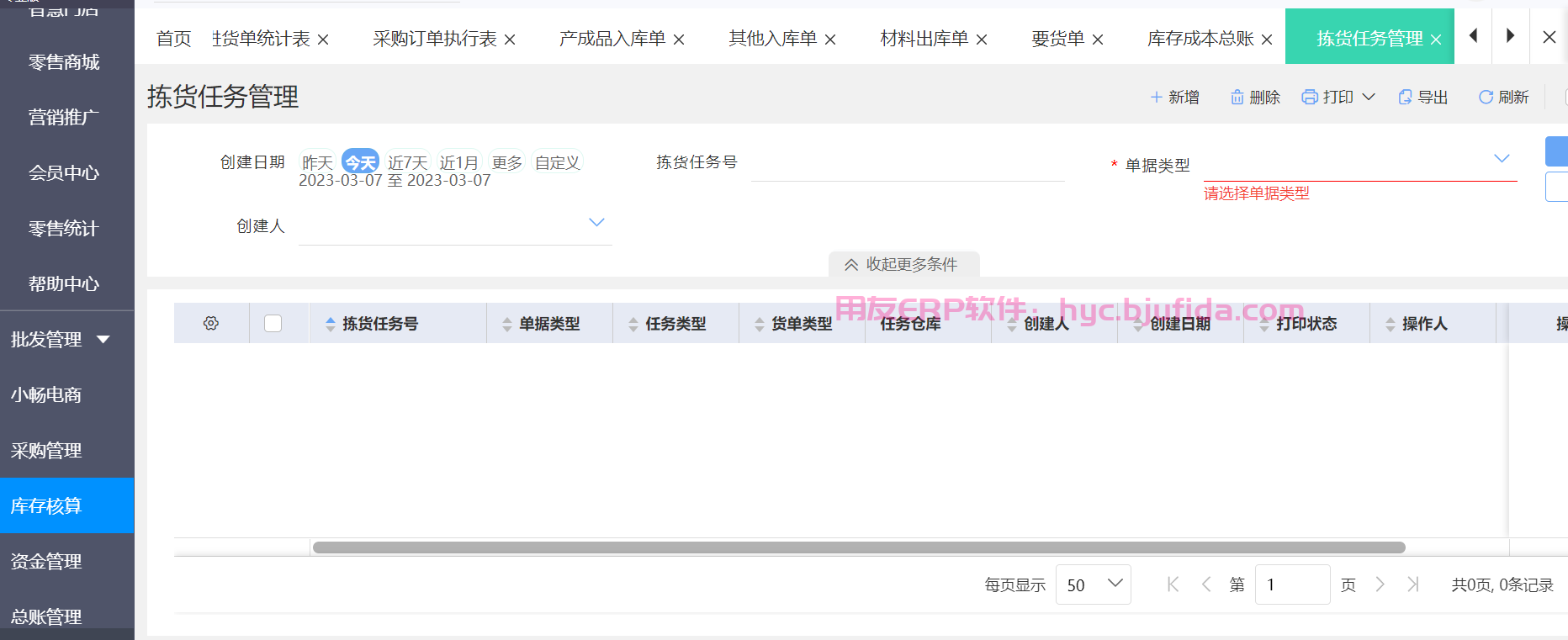Screen dimensions: 1568x640
Task: Click the 导出 export button
Action: pyautogui.click(x=1423, y=98)
